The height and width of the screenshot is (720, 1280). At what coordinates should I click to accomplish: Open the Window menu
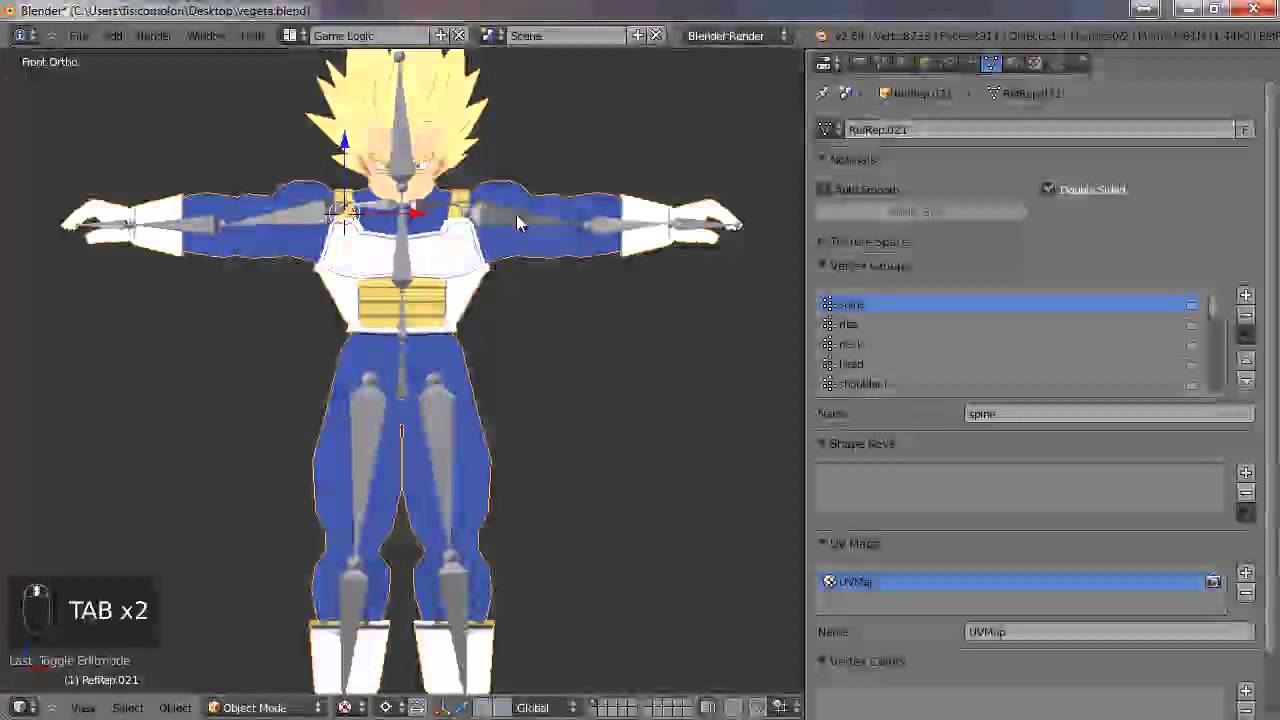click(205, 36)
